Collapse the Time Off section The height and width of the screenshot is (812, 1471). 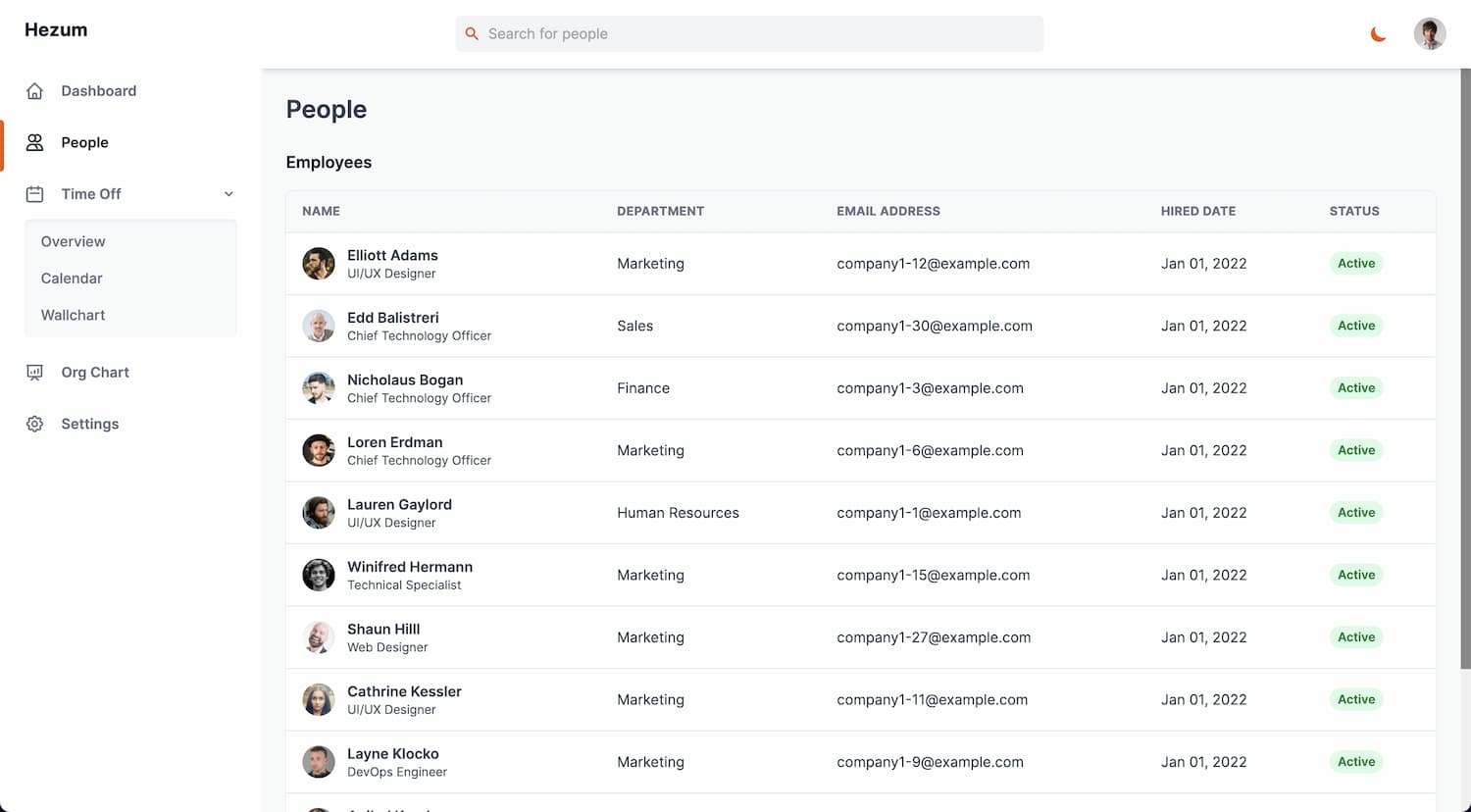[x=228, y=193]
